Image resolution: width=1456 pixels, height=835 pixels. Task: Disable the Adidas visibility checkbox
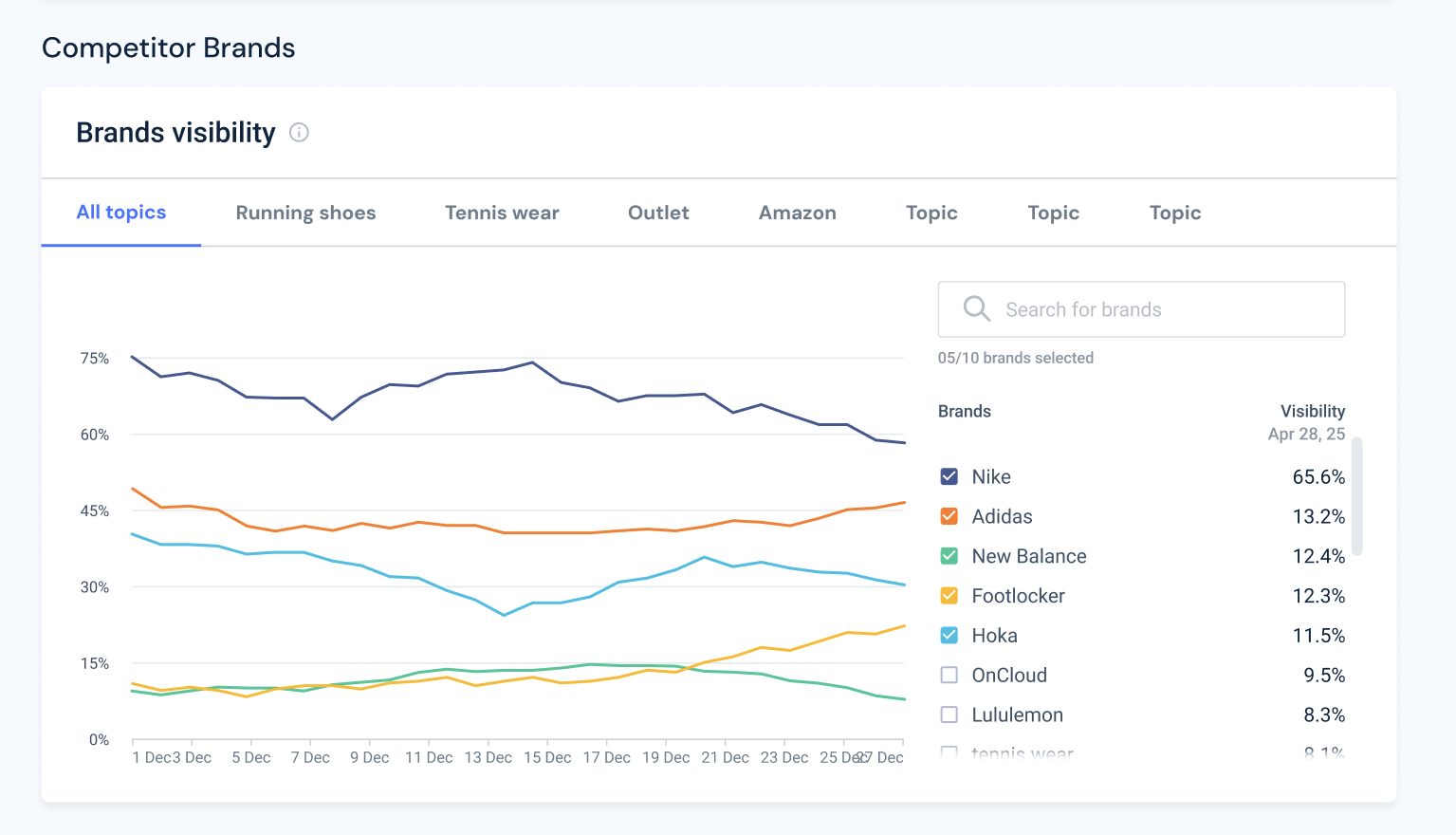click(949, 516)
